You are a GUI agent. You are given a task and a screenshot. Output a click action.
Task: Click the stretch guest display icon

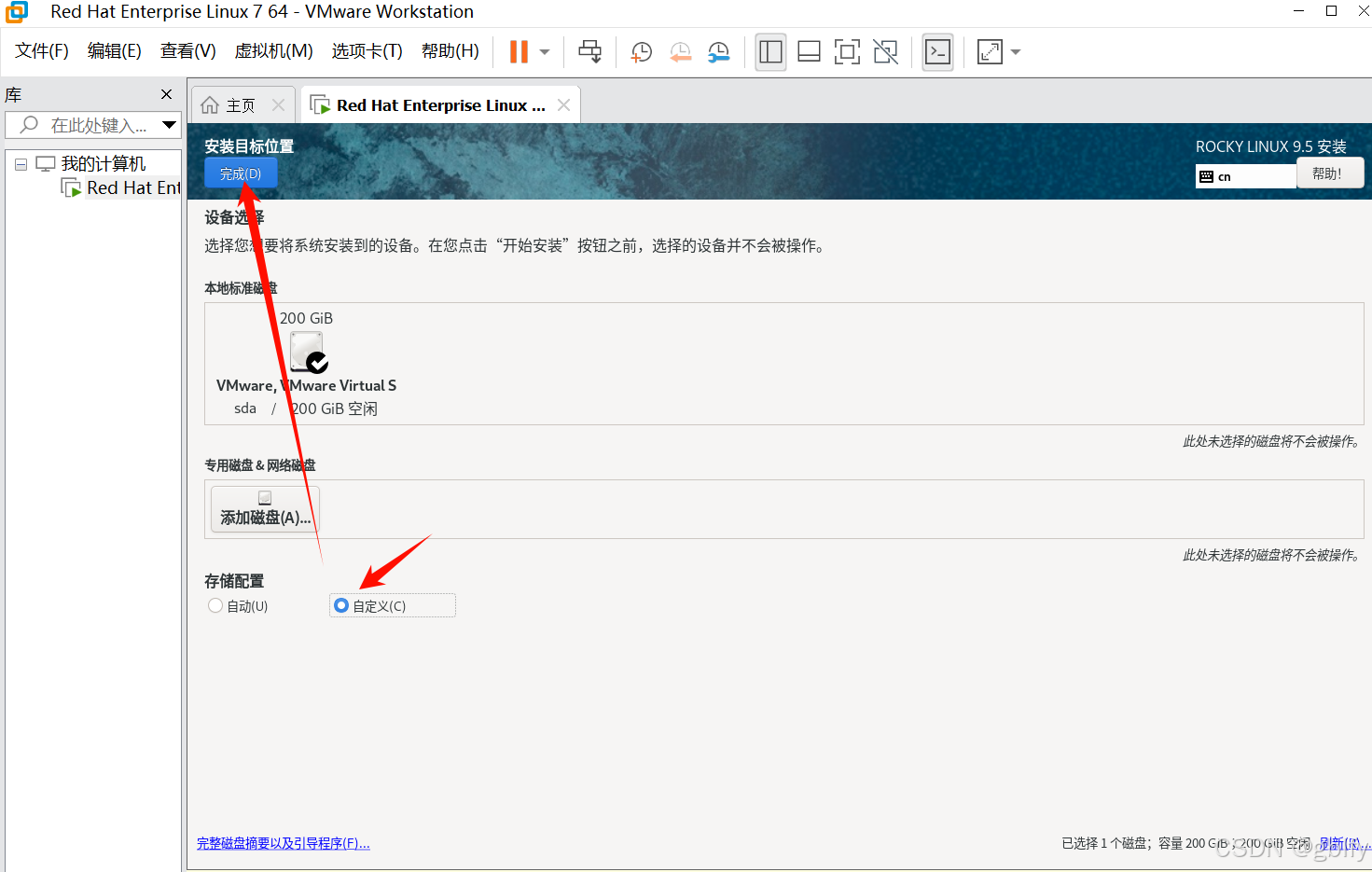point(990,52)
